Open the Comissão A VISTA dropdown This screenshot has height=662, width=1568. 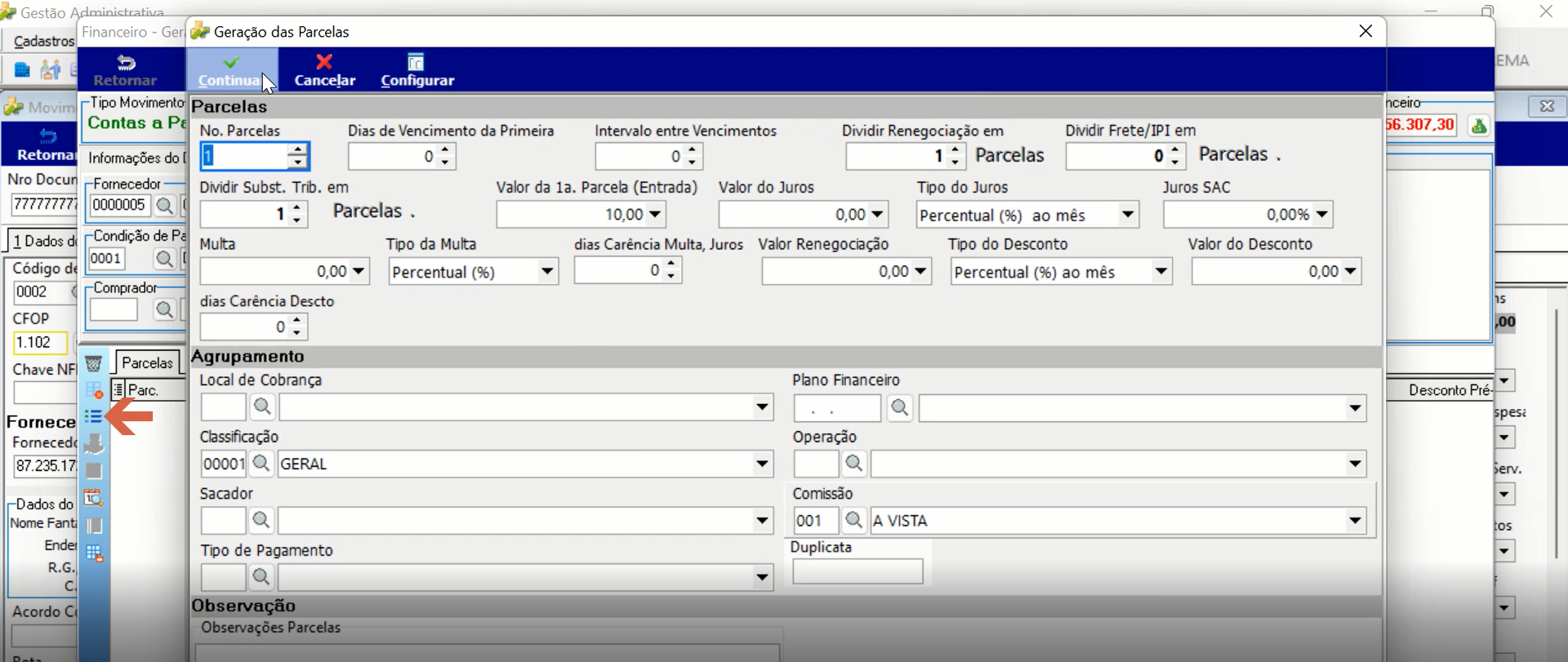(x=1355, y=521)
